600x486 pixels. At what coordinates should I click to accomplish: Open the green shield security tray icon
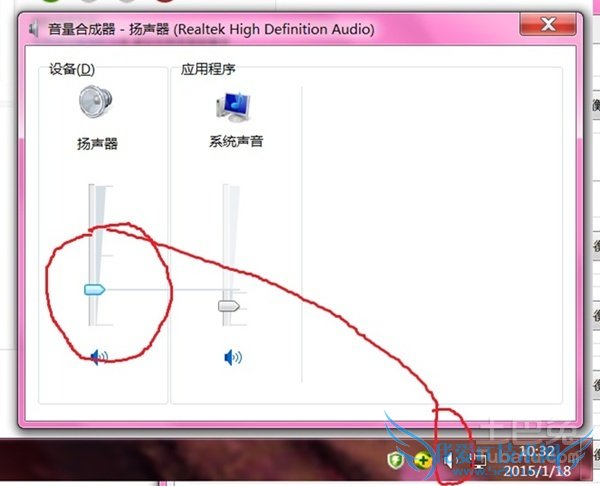395,460
